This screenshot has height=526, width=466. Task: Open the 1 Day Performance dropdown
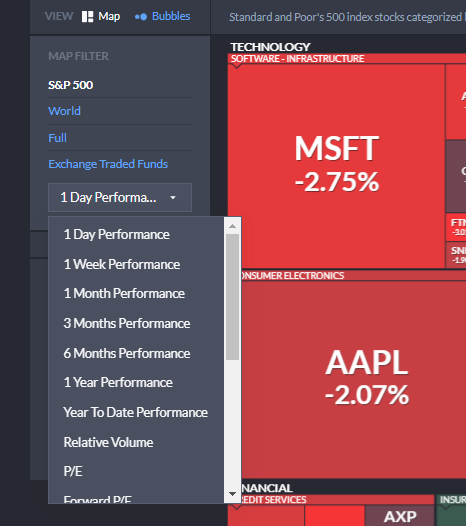point(120,197)
